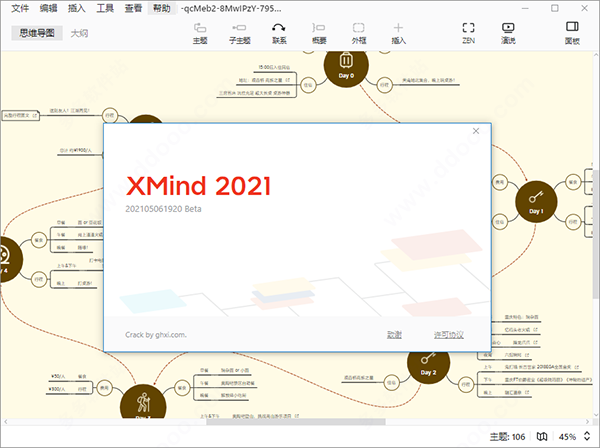Viewport: 600px width, 448px height.
Task: Click the XMind 2021 title in dialog
Action: click(198, 186)
